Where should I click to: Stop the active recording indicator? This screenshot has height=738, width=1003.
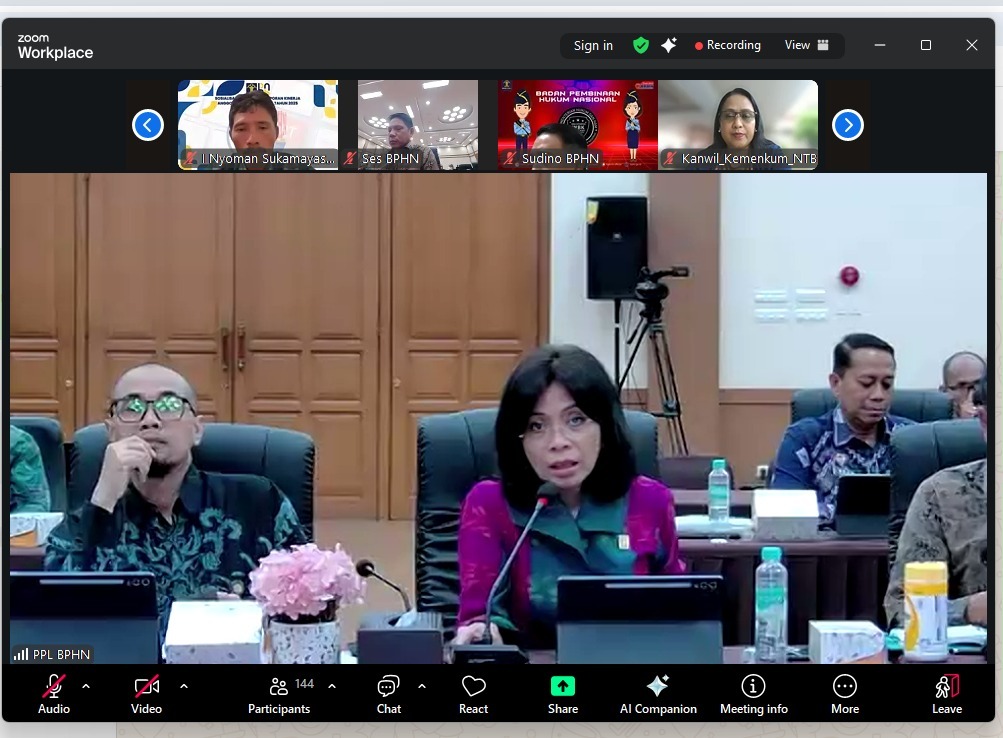[727, 45]
